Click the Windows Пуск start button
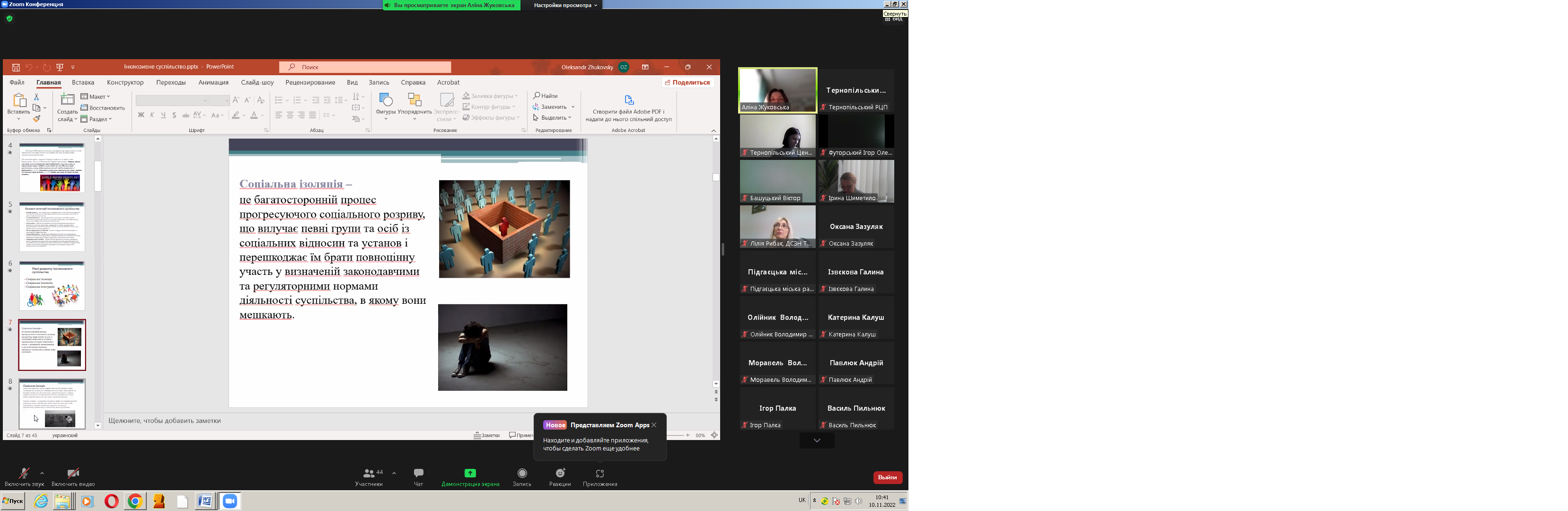This screenshot has width=1568, height=511. click(x=13, y=501)
